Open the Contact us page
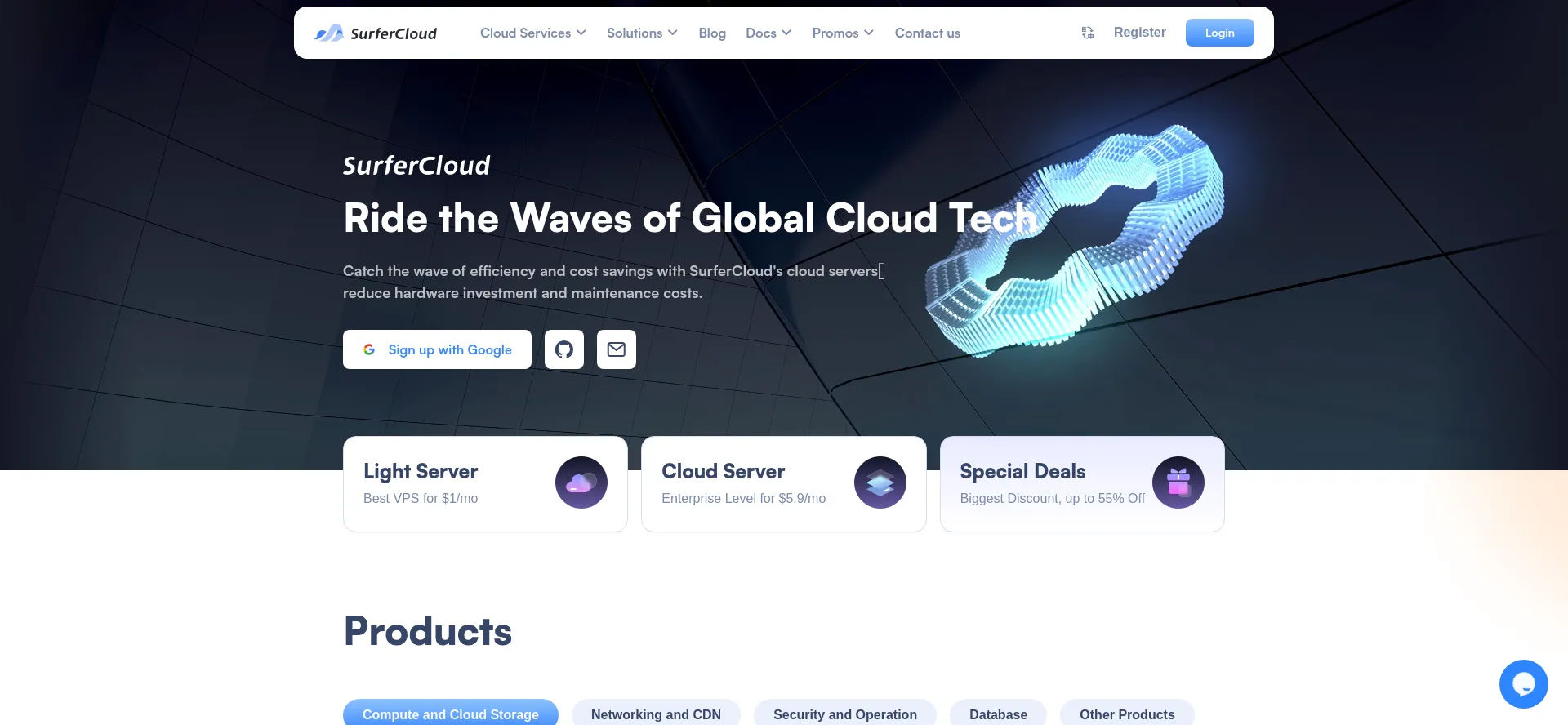The width and height of the screenshot is (1568, 725). [x=927, y=33]
